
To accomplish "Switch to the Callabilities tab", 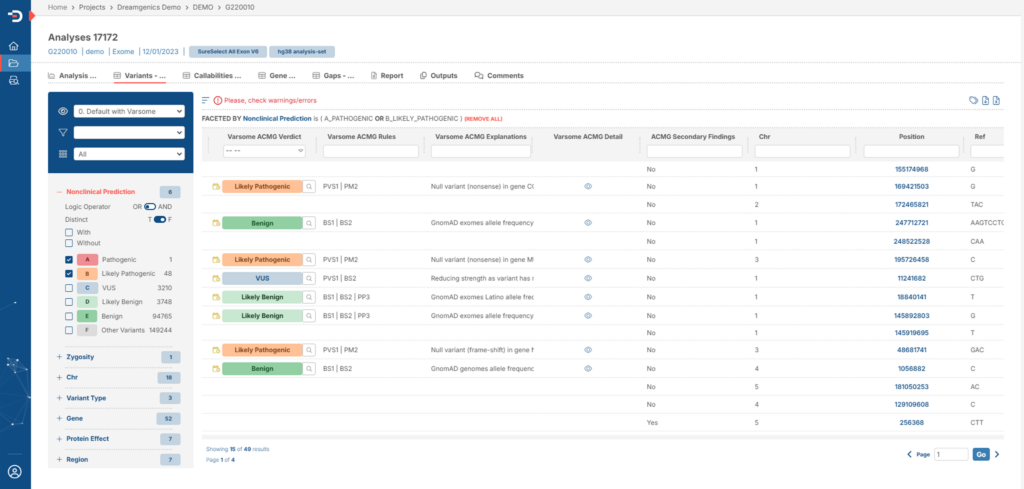I will (x=212, y=76).
